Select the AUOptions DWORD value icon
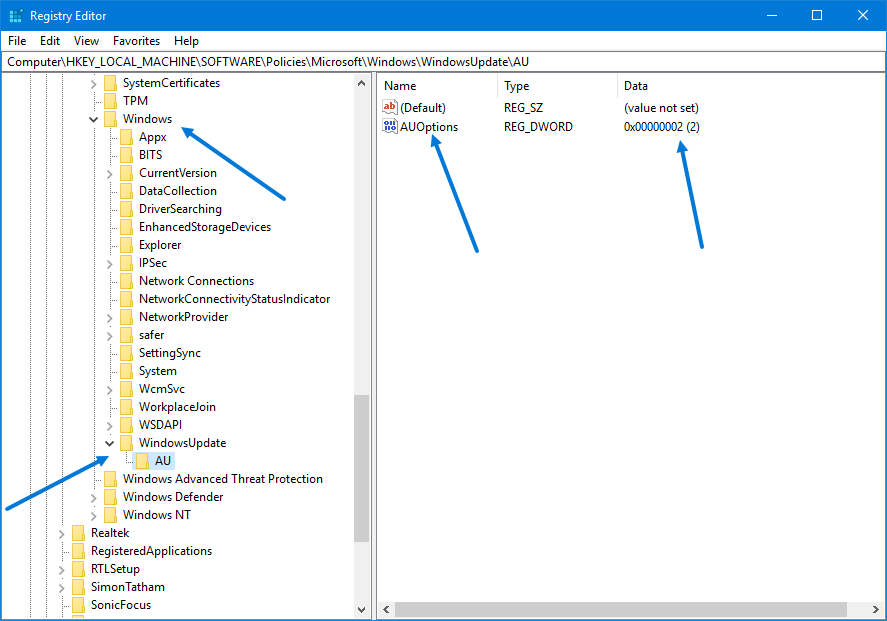 coord(390,126)
